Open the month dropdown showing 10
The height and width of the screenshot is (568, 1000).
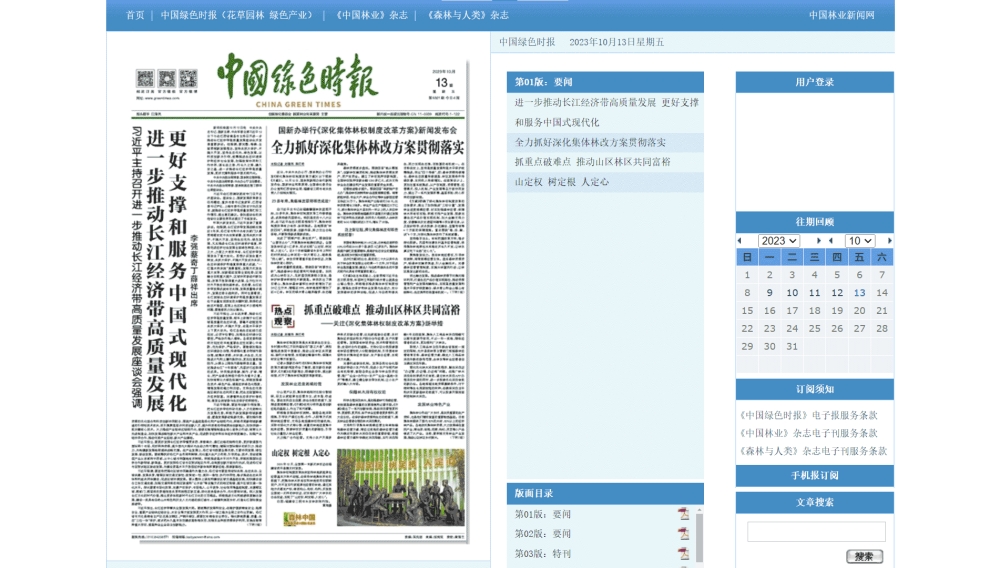[860, 240]
